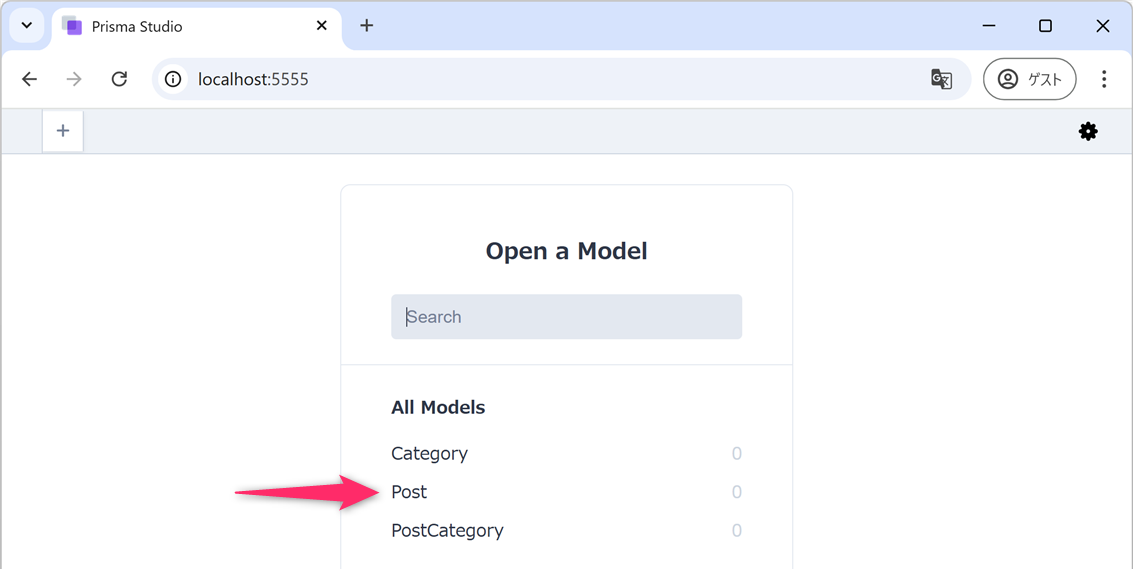Screen dimensions: 1133x569
Task: Select the Prisma Studio browser tab
Action: click(180, 27)
